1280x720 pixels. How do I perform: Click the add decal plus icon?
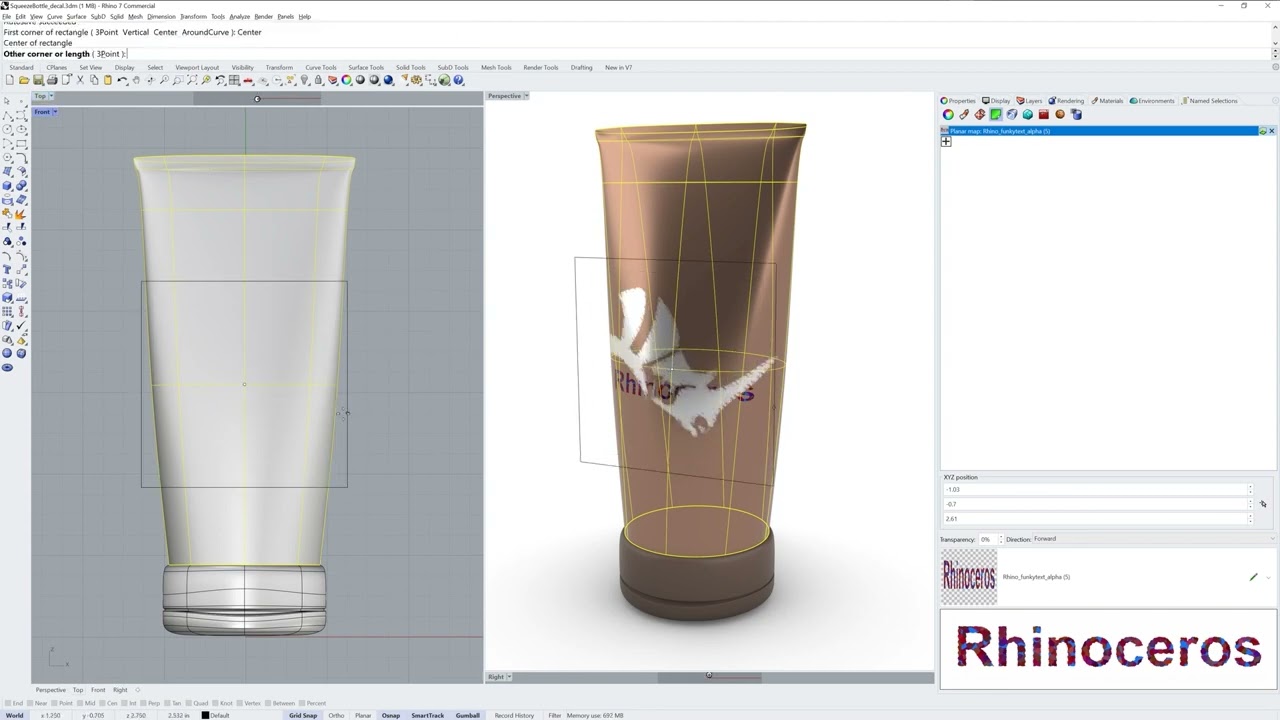click(946, 142)
